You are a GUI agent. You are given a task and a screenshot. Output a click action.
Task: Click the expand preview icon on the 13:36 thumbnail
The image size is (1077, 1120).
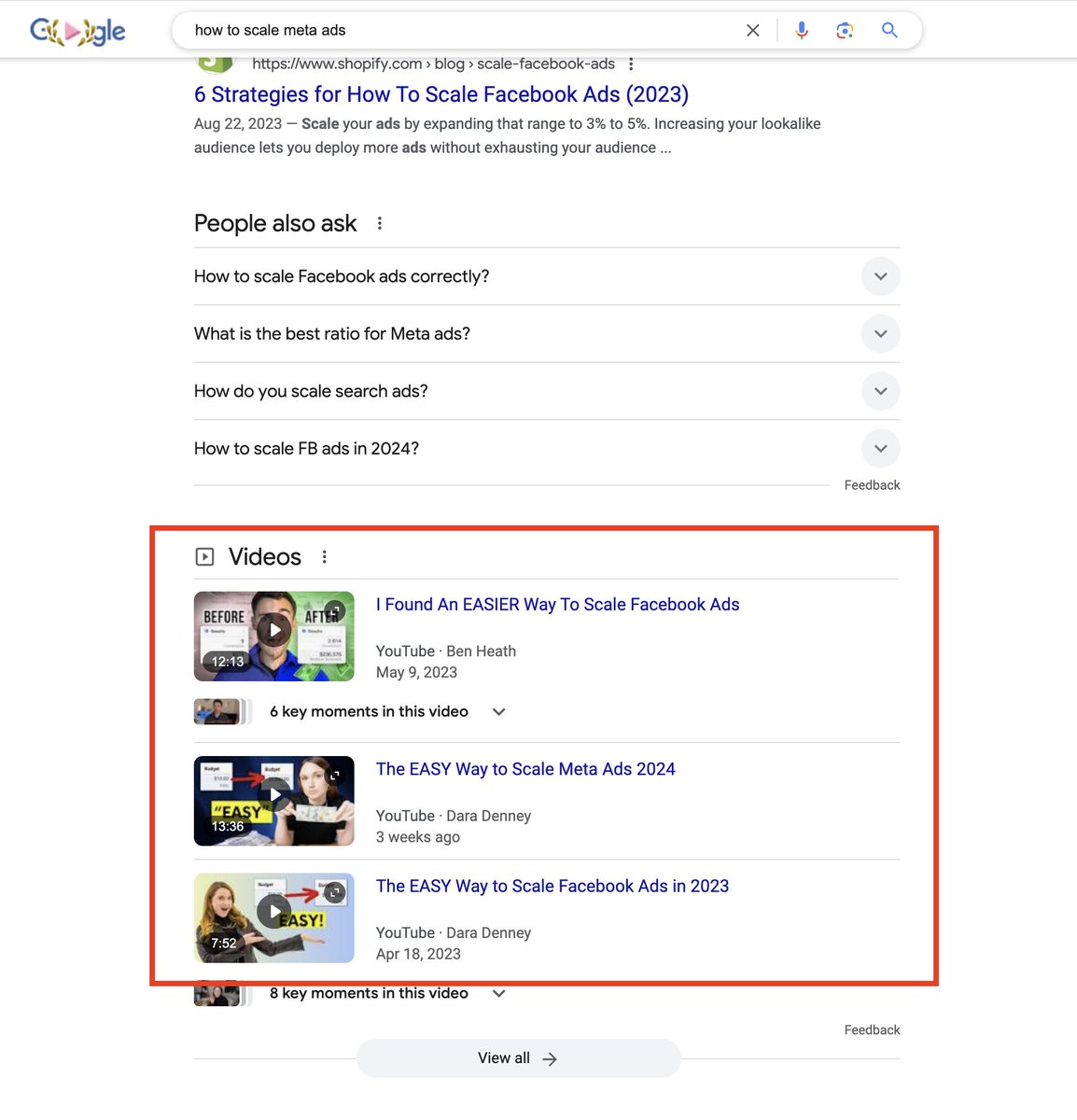tap(335, 776)
